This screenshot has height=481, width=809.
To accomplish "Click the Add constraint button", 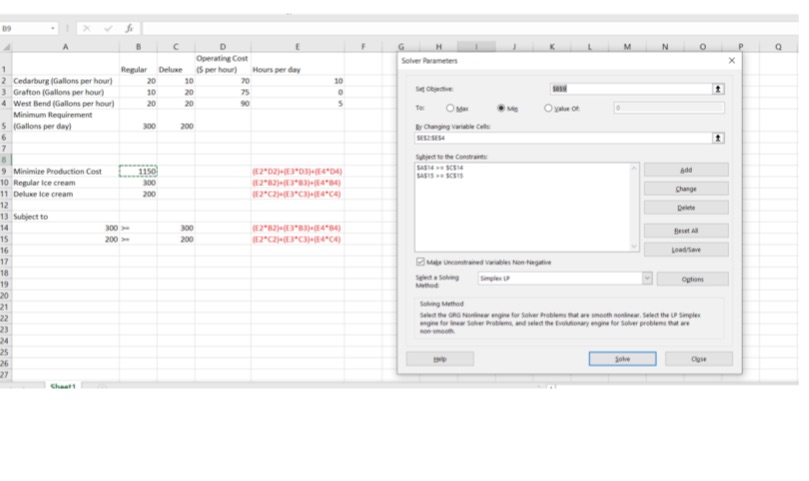I will pyautogui.click(x=686, y=170).
